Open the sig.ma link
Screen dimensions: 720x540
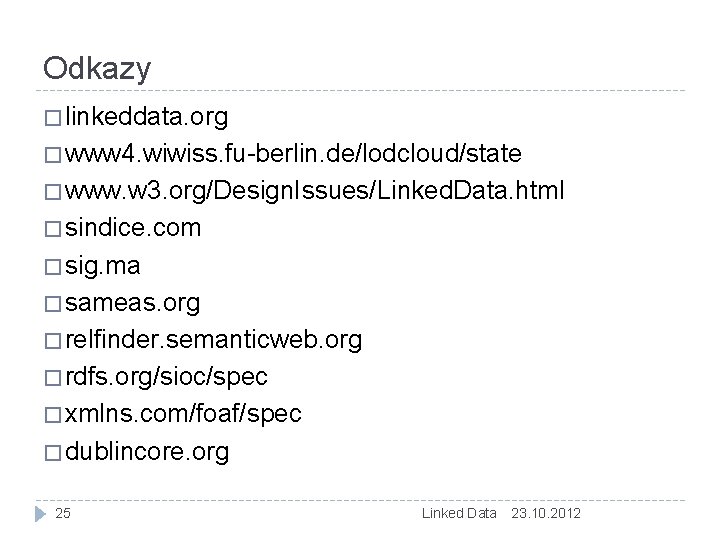[104, 266]
